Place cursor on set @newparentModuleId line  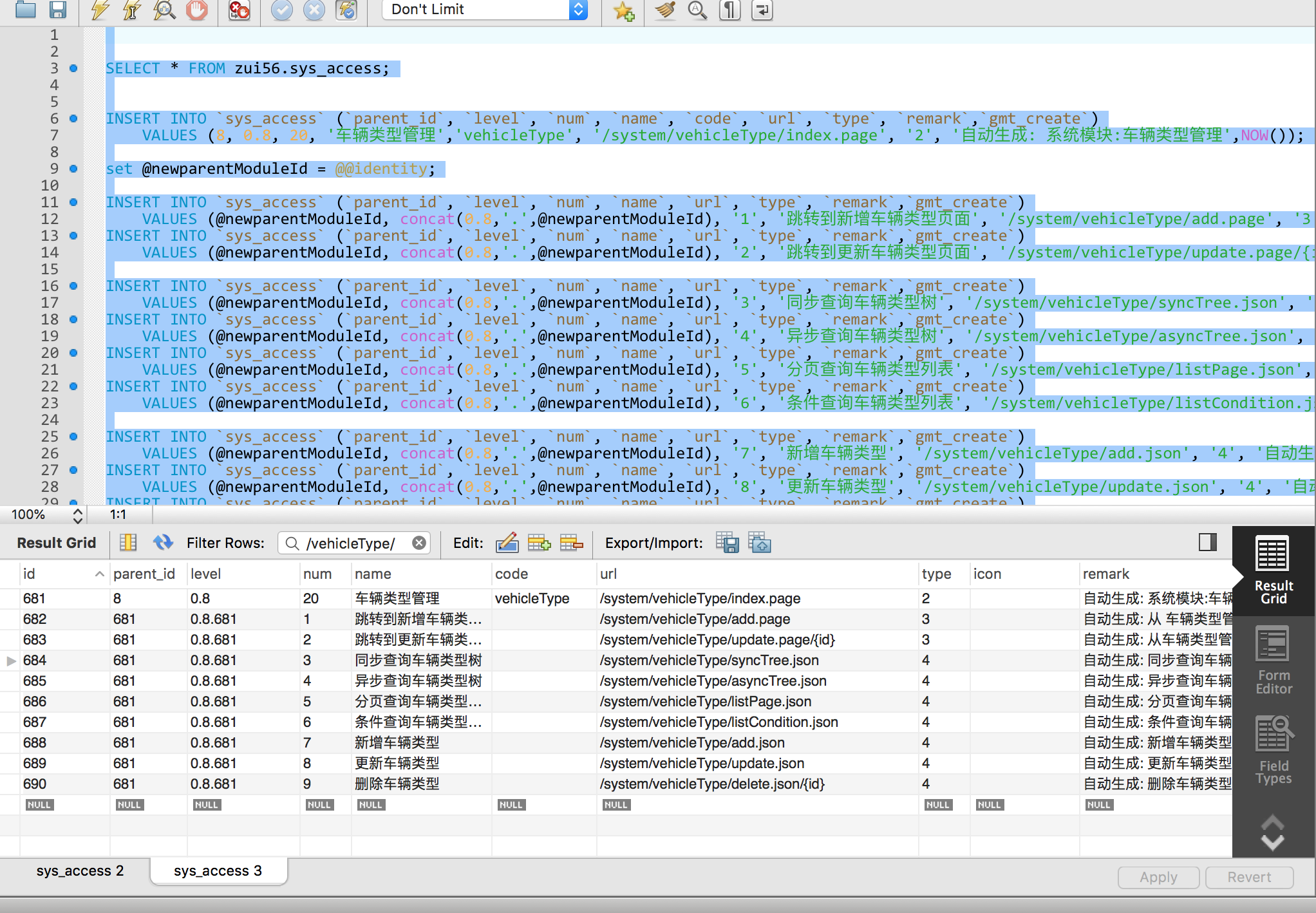point(270,169)
